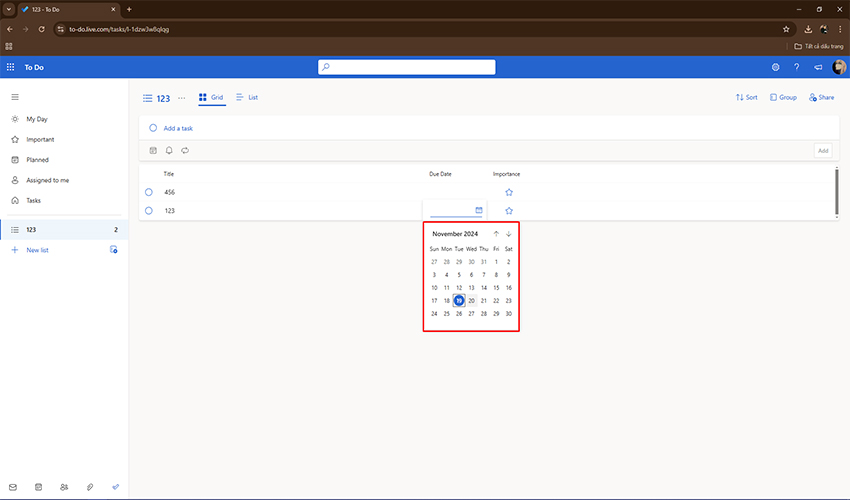The width and height of the screenshot is (850, 500).
Task: Open the app launcher waffle icon
Action: [11, 67]
